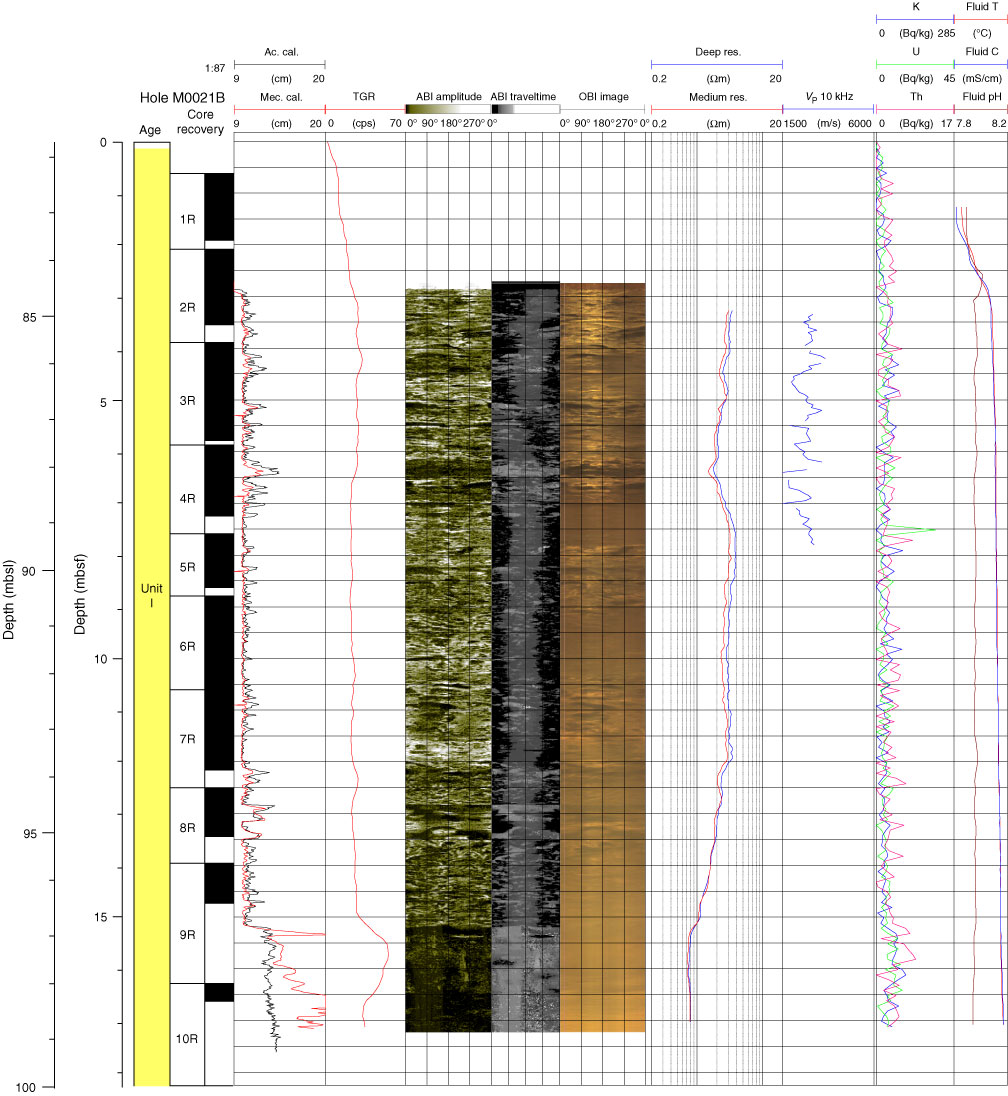Select the Fluid pH track label

click(980, 97)
